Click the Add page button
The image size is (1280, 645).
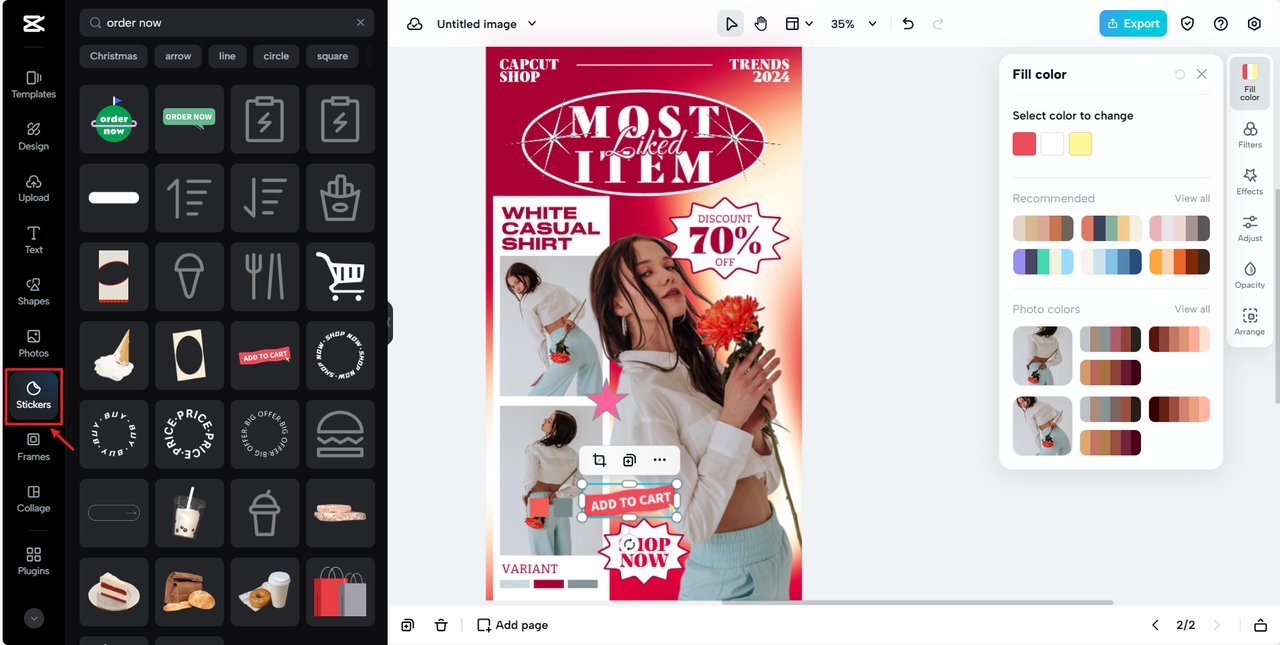click(x=512, y=625)
